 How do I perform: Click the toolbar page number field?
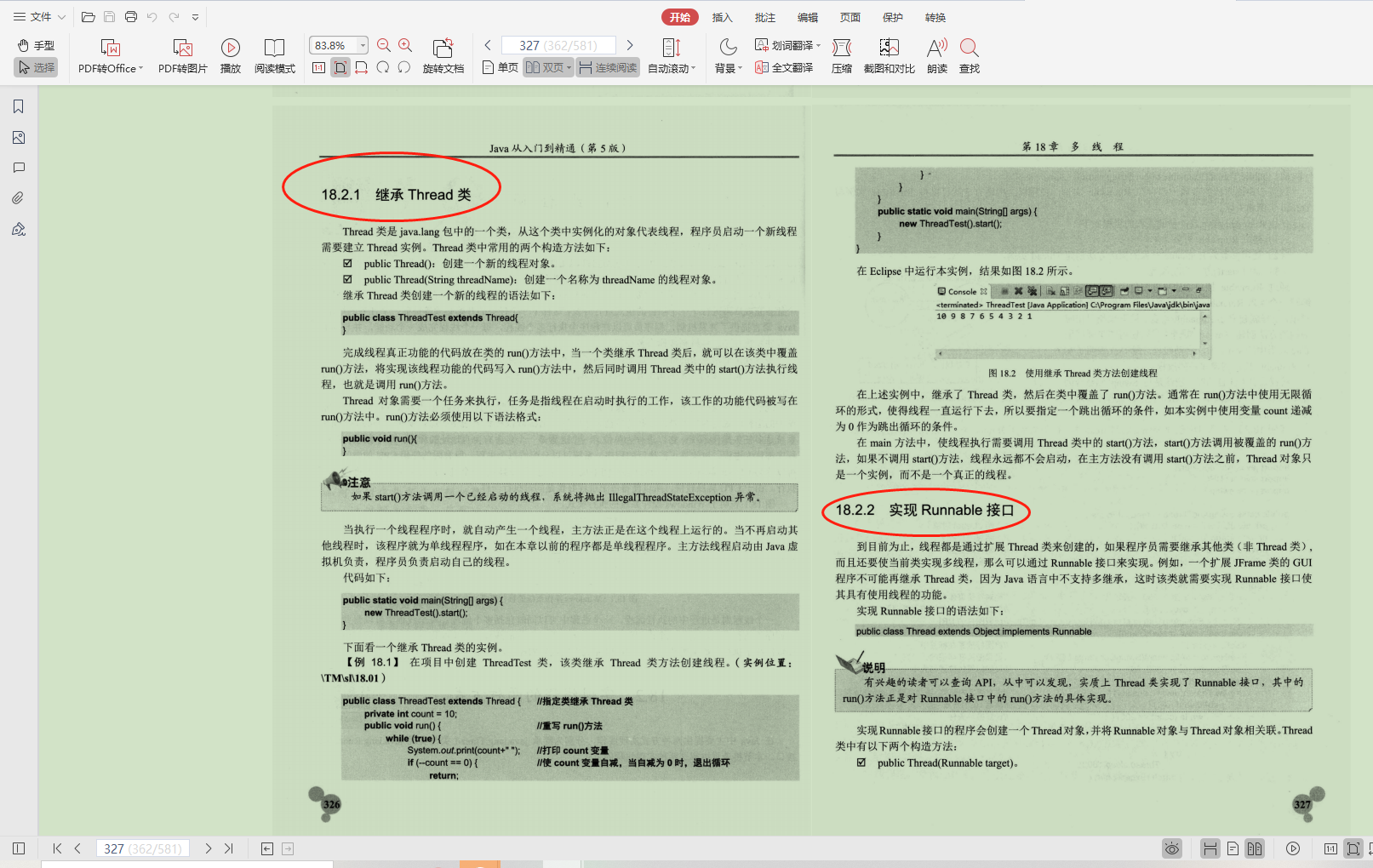(x=560, y=45)
